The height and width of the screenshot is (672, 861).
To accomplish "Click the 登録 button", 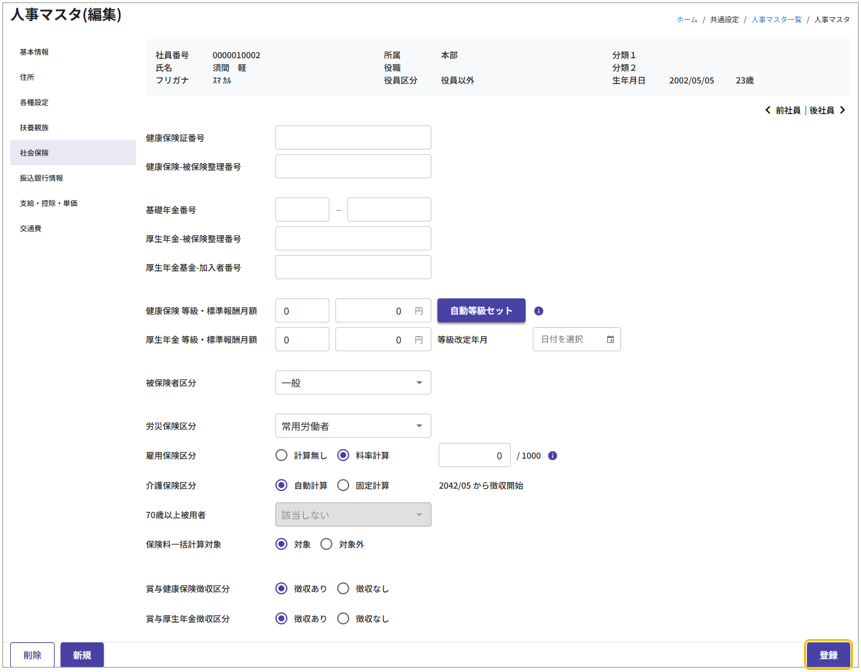I will coord(828,655).
